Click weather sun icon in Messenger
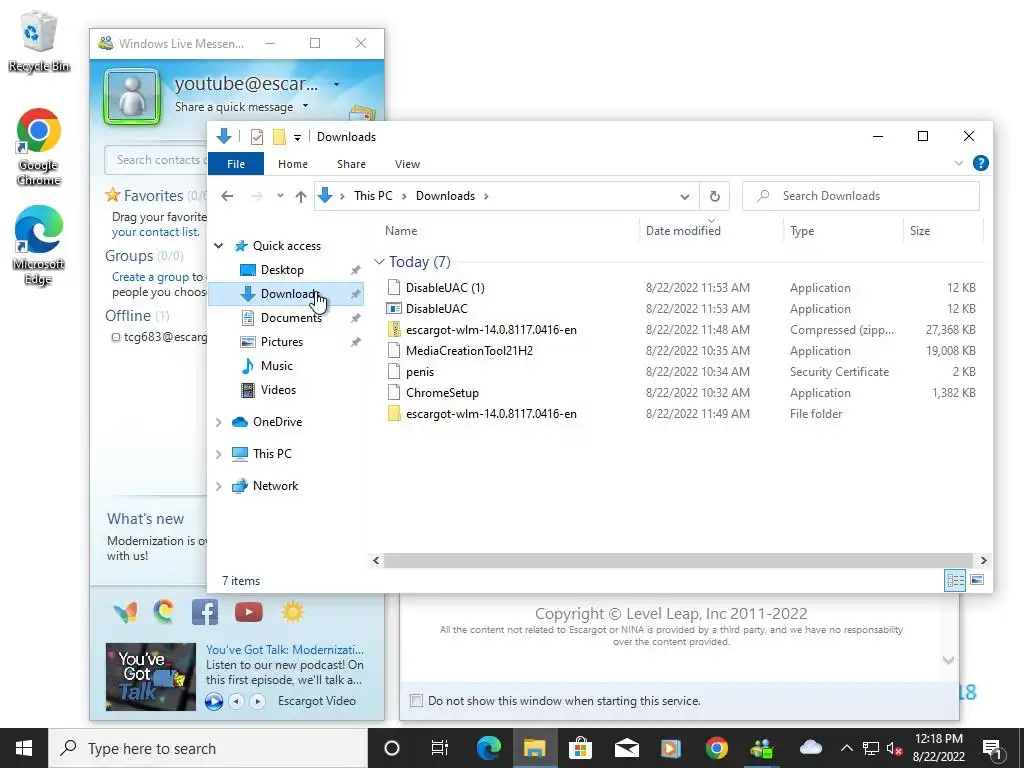The image size is (1024, 768). pyautogui.click(x=293, y=612)
